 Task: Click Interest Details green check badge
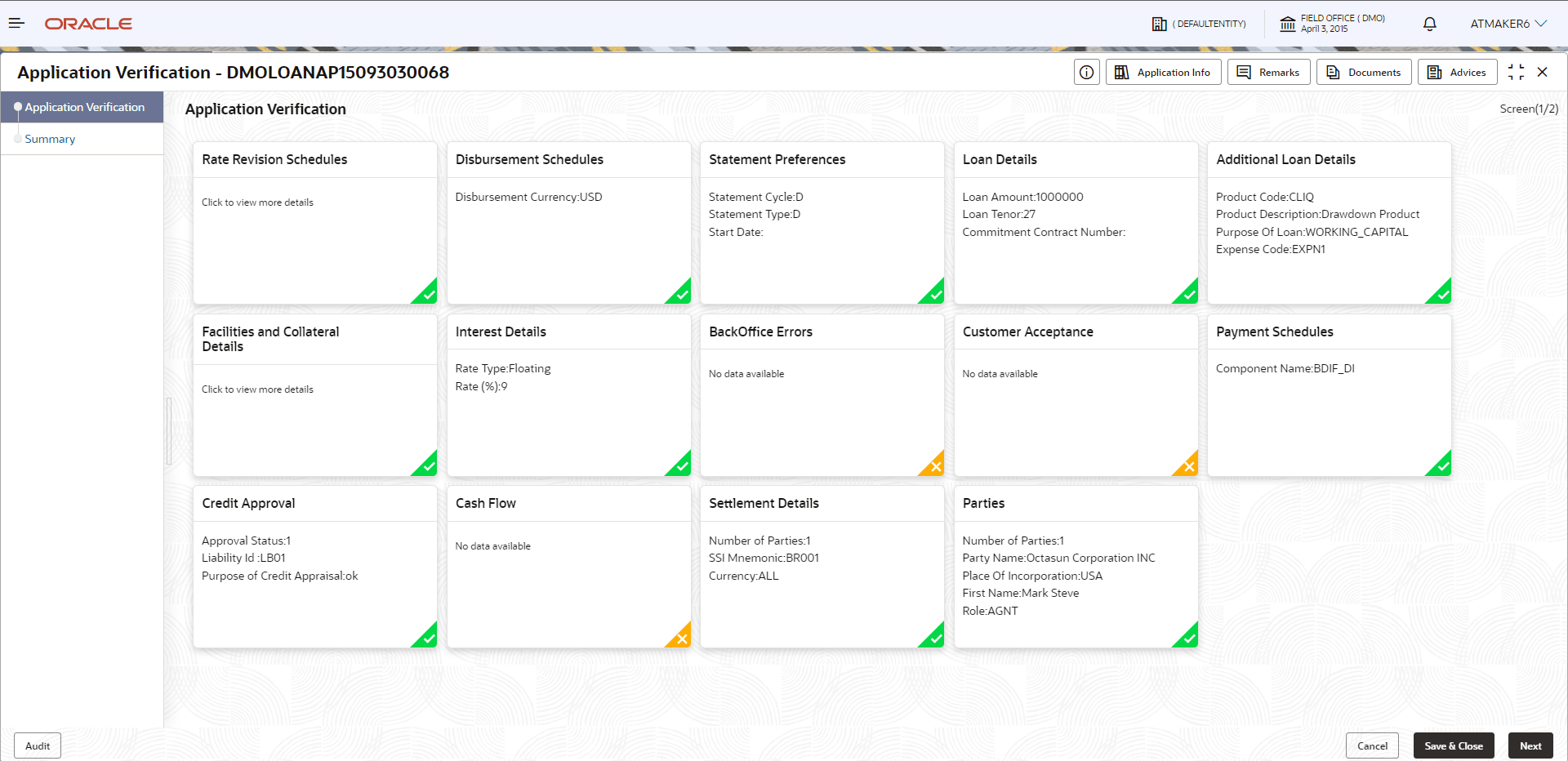[681, 466]
